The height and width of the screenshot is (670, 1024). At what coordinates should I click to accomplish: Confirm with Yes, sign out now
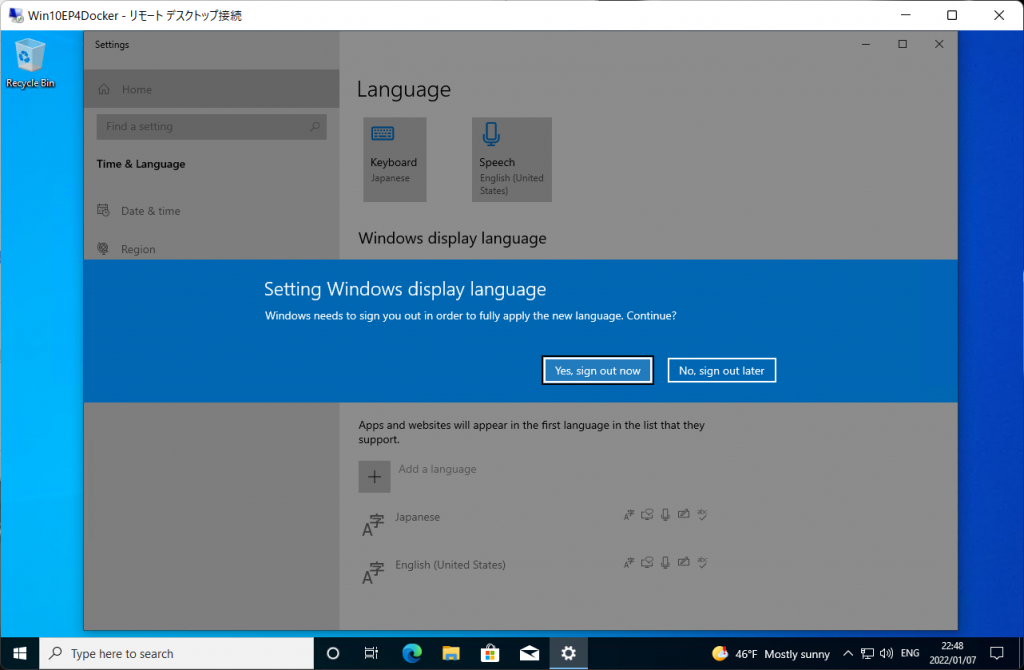[598, 370]
